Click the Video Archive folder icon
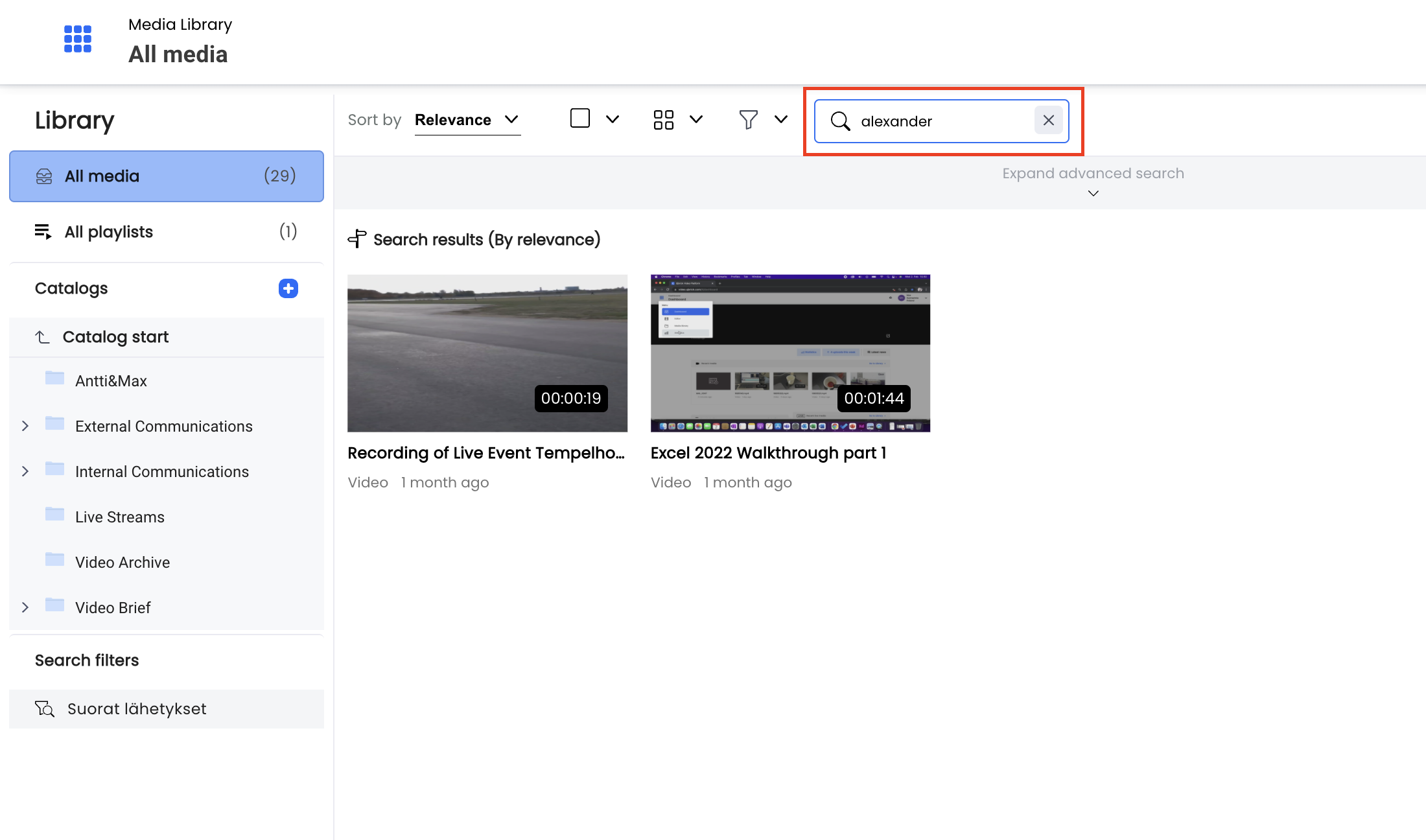Screen dimensions: 1426x840 tap(54, 559)
